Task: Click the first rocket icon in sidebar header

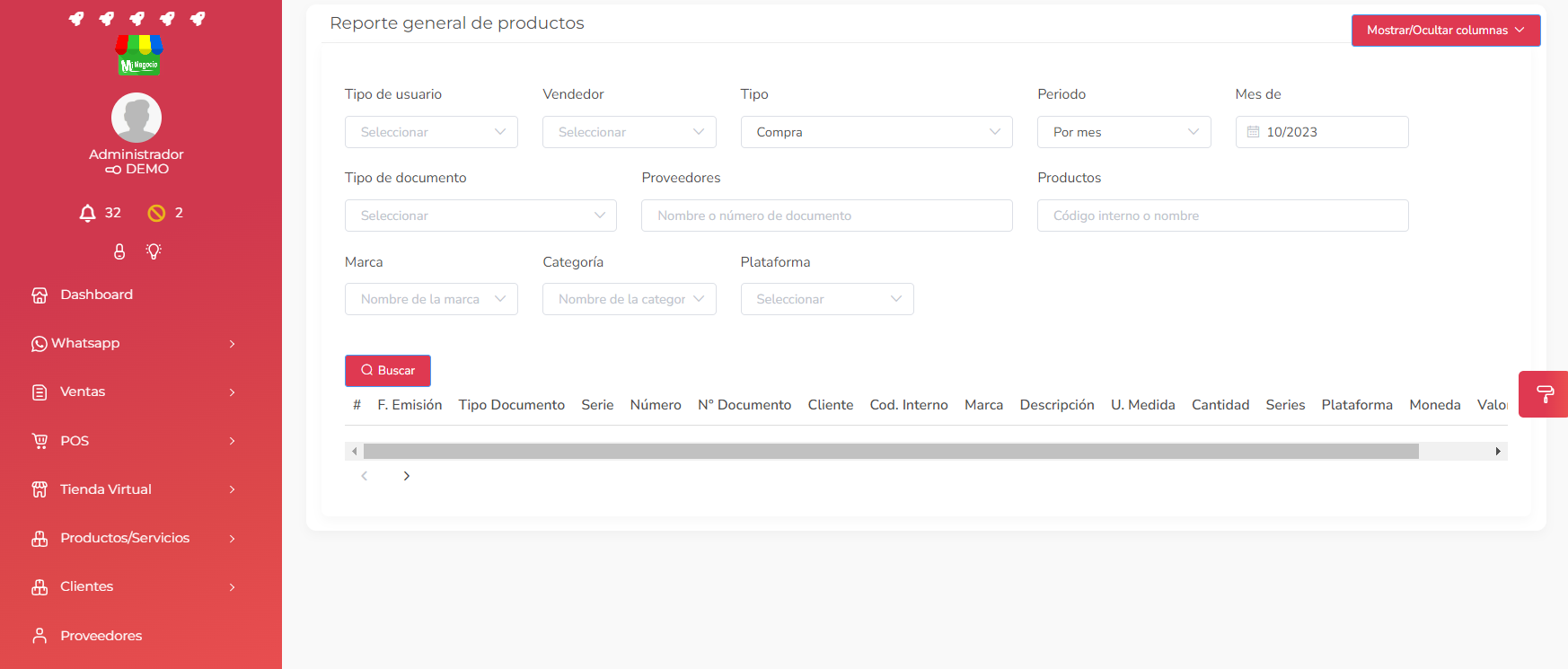Action: [x=76, y=18]
